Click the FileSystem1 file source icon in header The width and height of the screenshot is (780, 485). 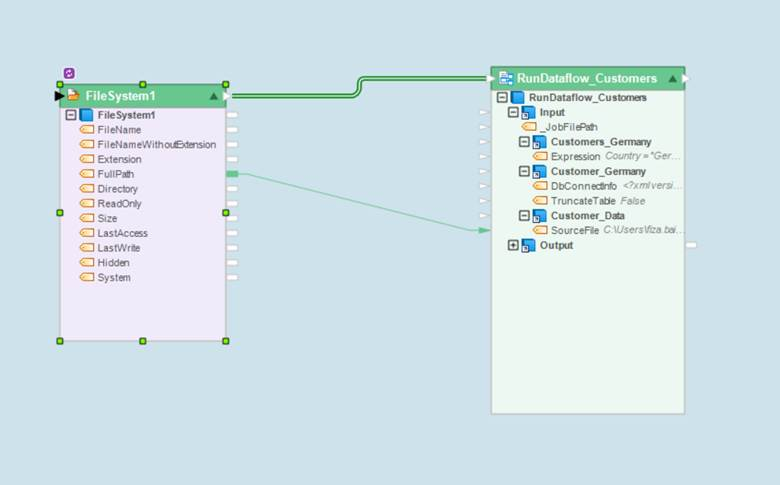pyautogui.click(x=74, y=96)
